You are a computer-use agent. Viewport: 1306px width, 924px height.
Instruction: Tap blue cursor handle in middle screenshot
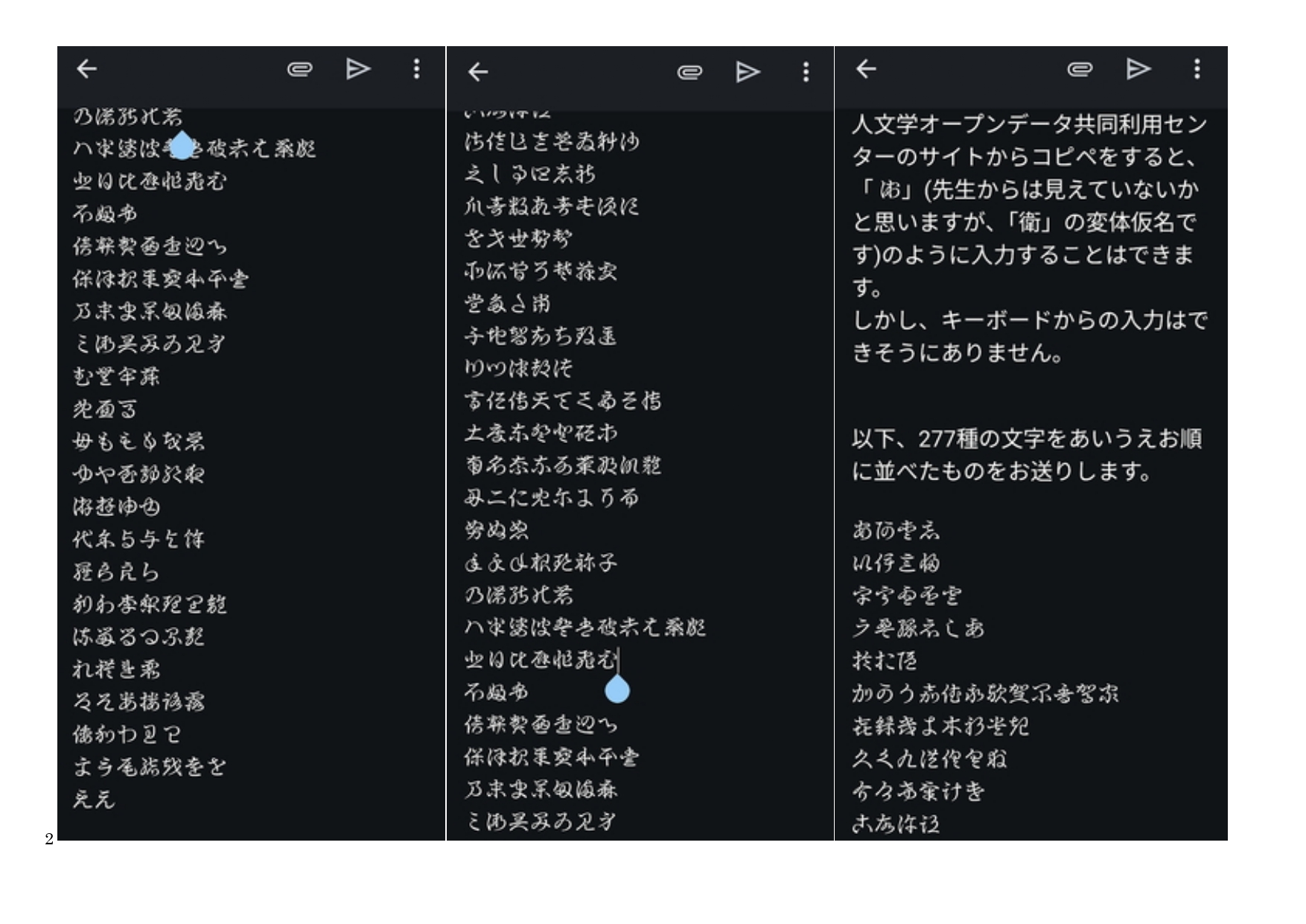pyautogui.click(x=617, y=689)
